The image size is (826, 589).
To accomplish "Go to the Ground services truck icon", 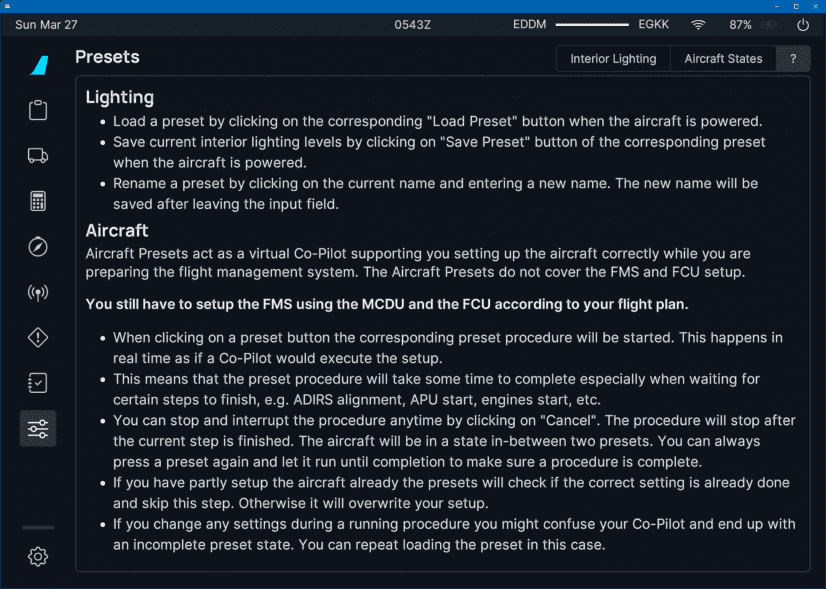I will (x=38, y=155).
